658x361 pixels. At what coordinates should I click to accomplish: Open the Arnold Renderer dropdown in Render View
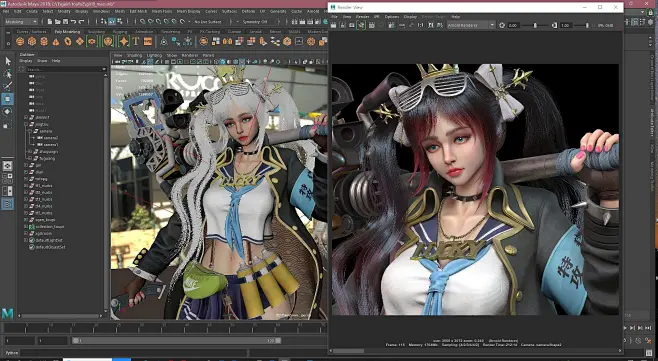point(471,25)
